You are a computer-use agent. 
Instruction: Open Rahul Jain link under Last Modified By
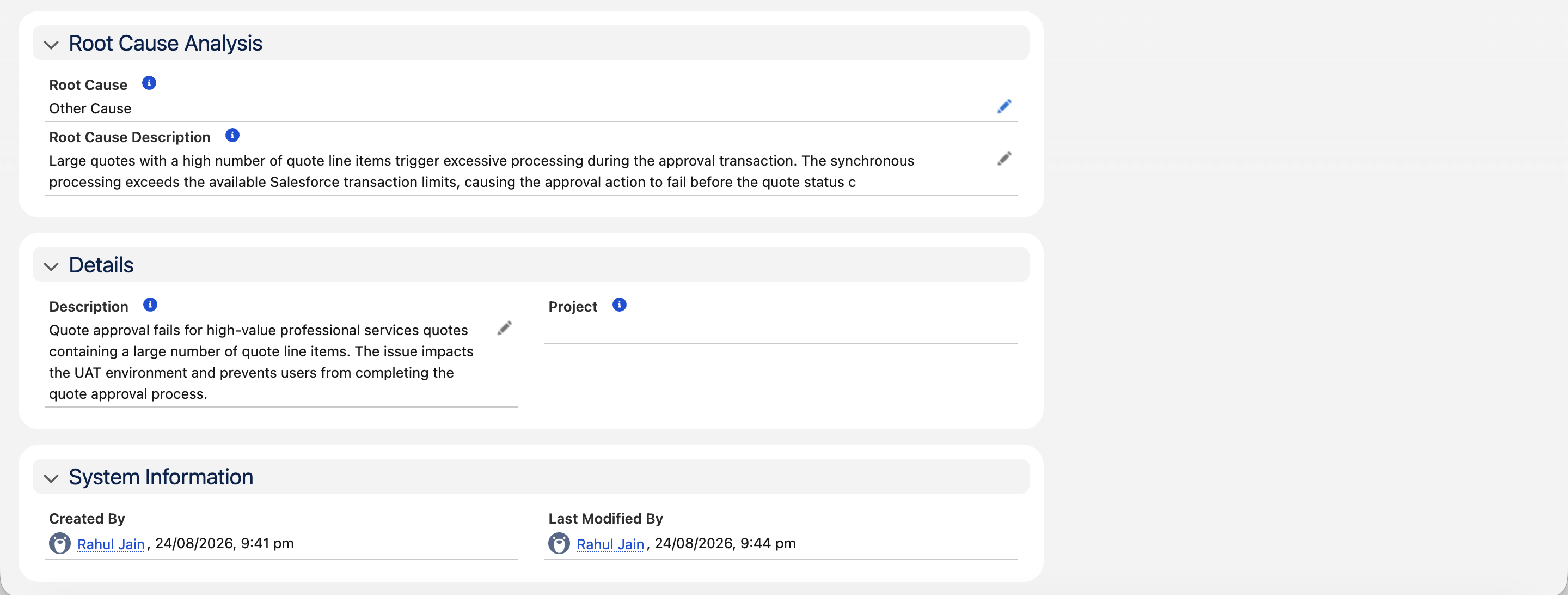[610, 544]
